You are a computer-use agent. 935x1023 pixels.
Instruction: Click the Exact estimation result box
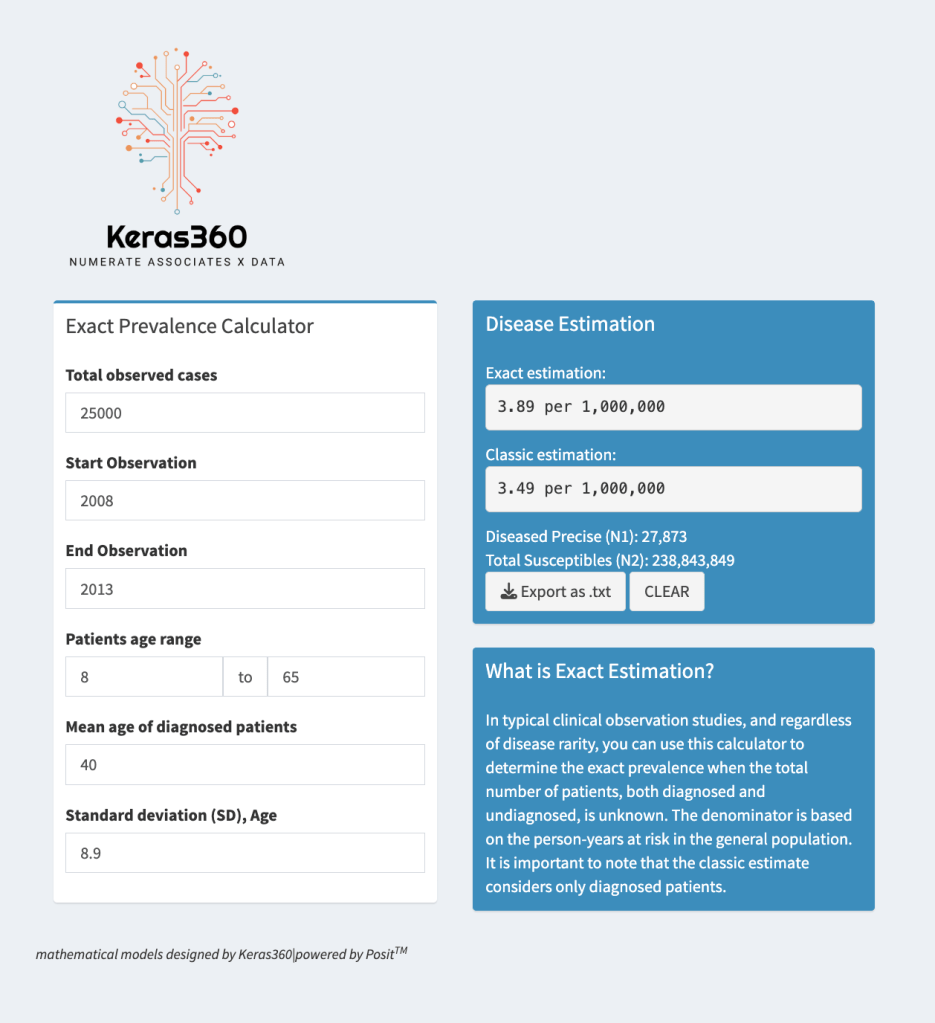(x=673, y=407)
